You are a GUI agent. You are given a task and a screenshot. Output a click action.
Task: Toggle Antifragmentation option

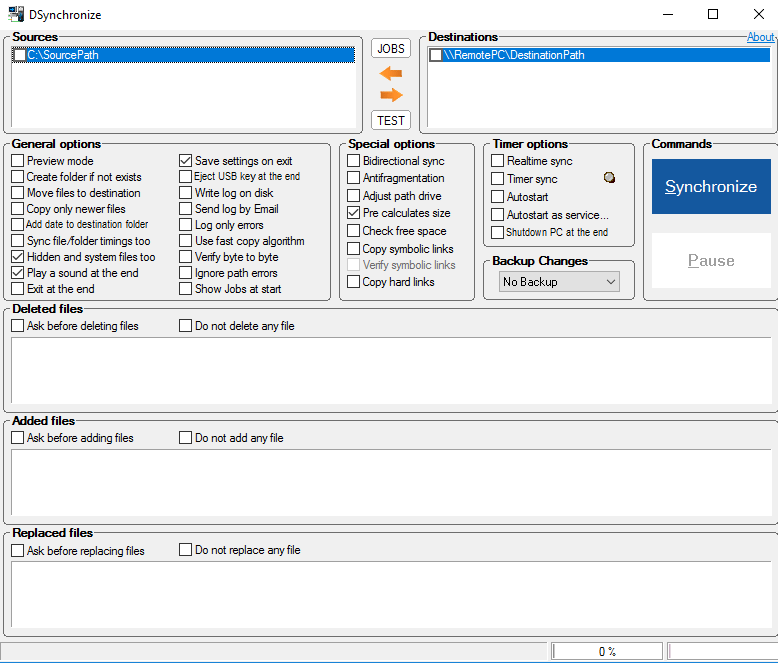[353, 178]
